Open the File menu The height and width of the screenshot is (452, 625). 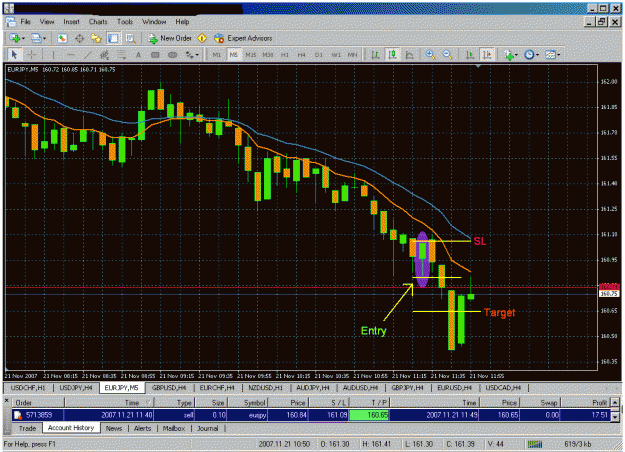click(x=26, y=22)
